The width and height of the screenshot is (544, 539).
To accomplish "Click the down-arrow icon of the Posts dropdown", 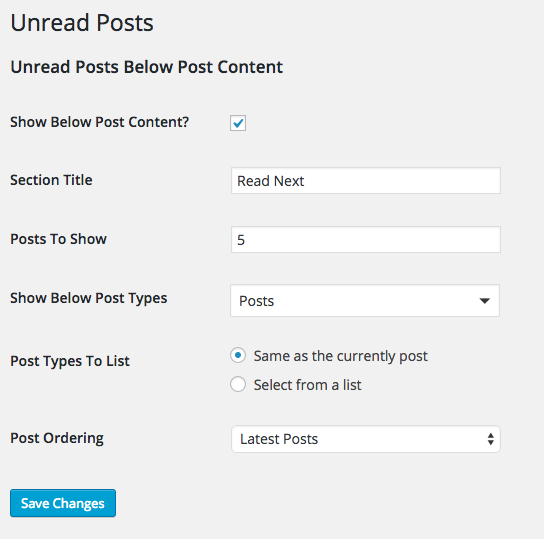I will 484,301.
